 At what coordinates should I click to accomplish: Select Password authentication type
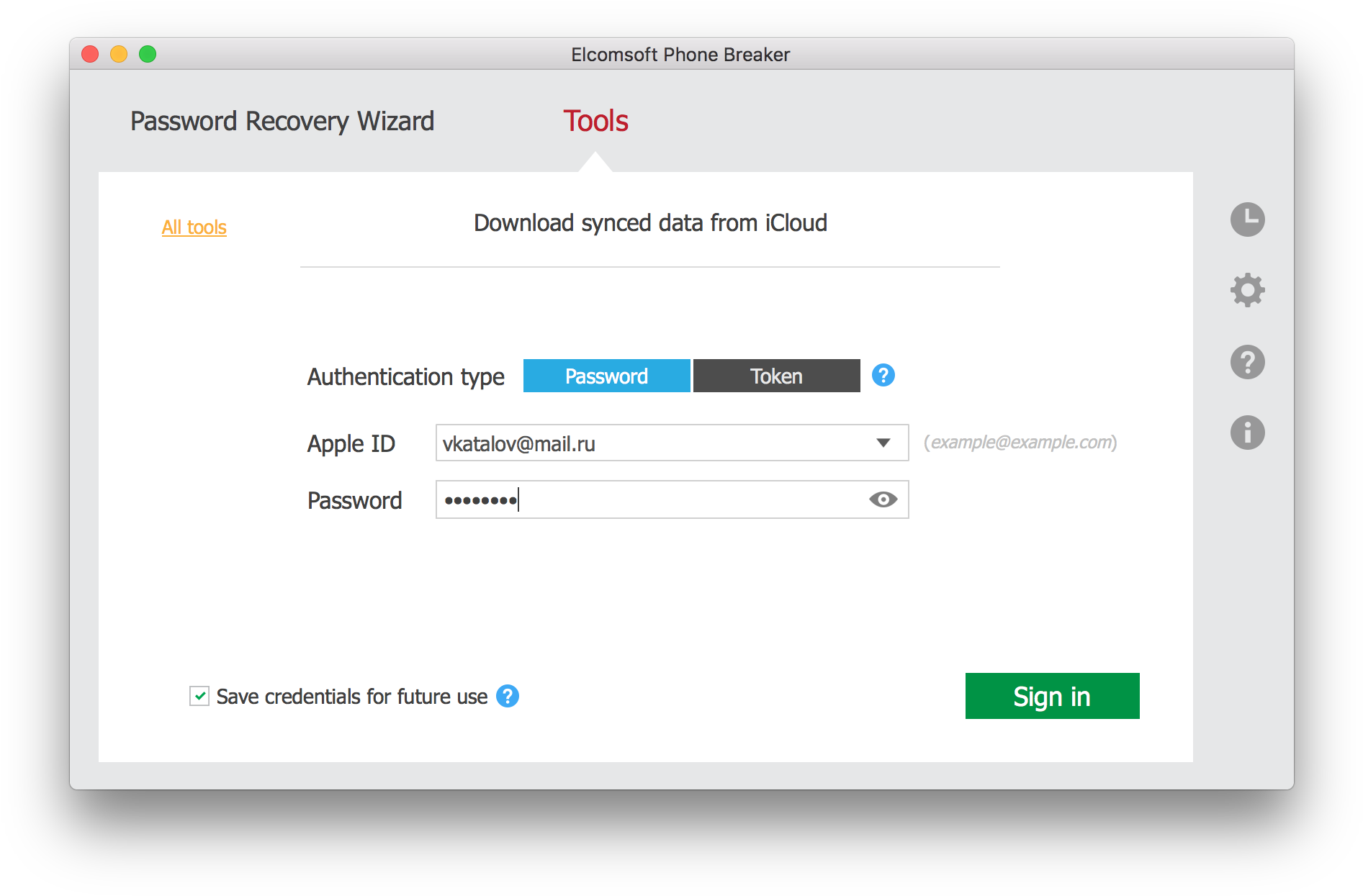pyautogui.click(x=606, y=376)
